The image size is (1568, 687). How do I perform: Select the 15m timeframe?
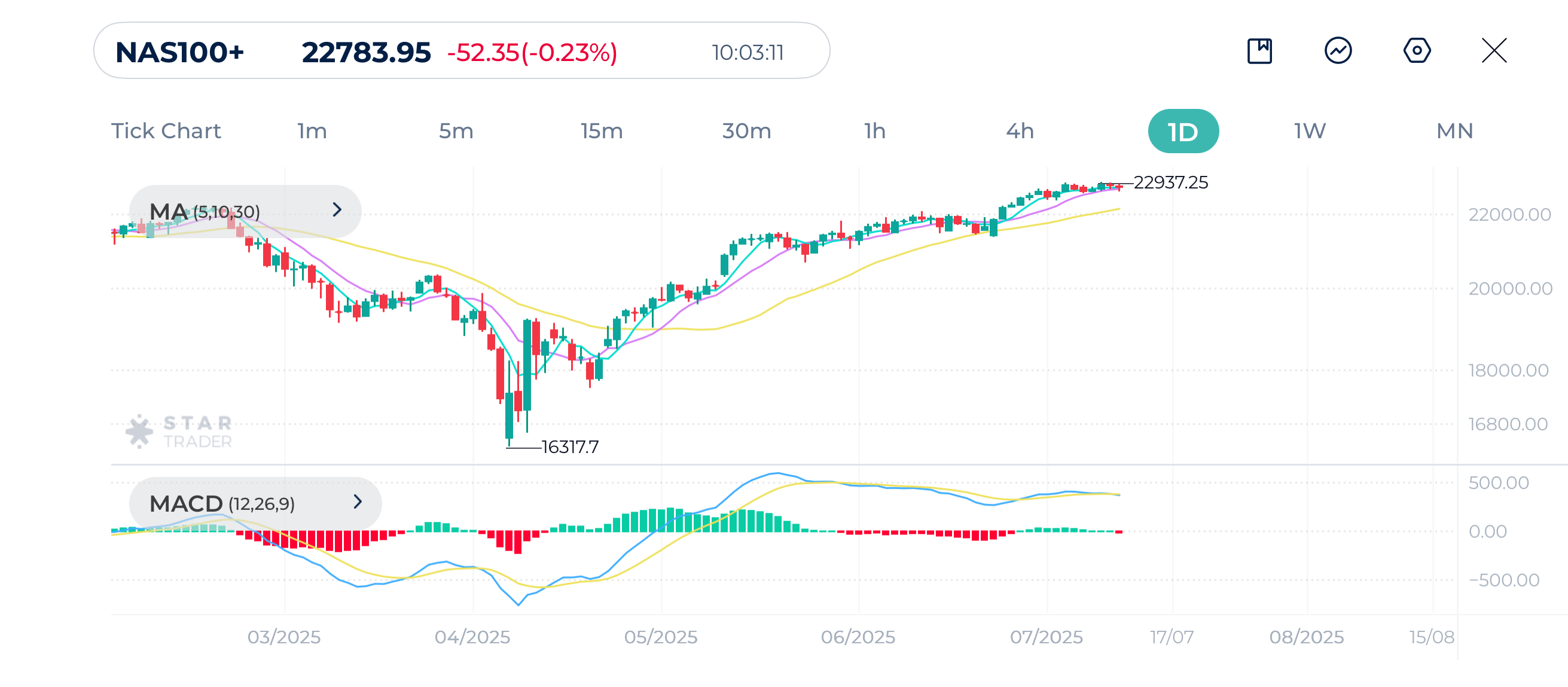point(601,130)
